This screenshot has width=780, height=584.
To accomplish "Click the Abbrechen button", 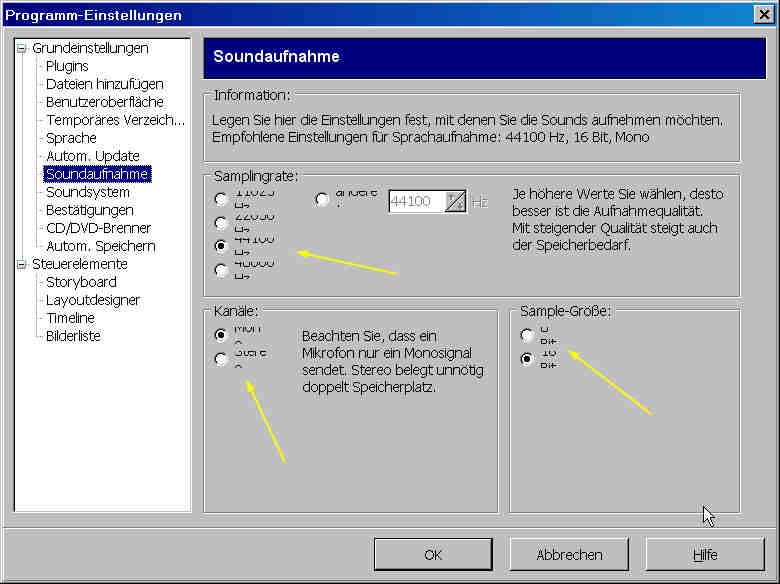I will pos(569,554).
